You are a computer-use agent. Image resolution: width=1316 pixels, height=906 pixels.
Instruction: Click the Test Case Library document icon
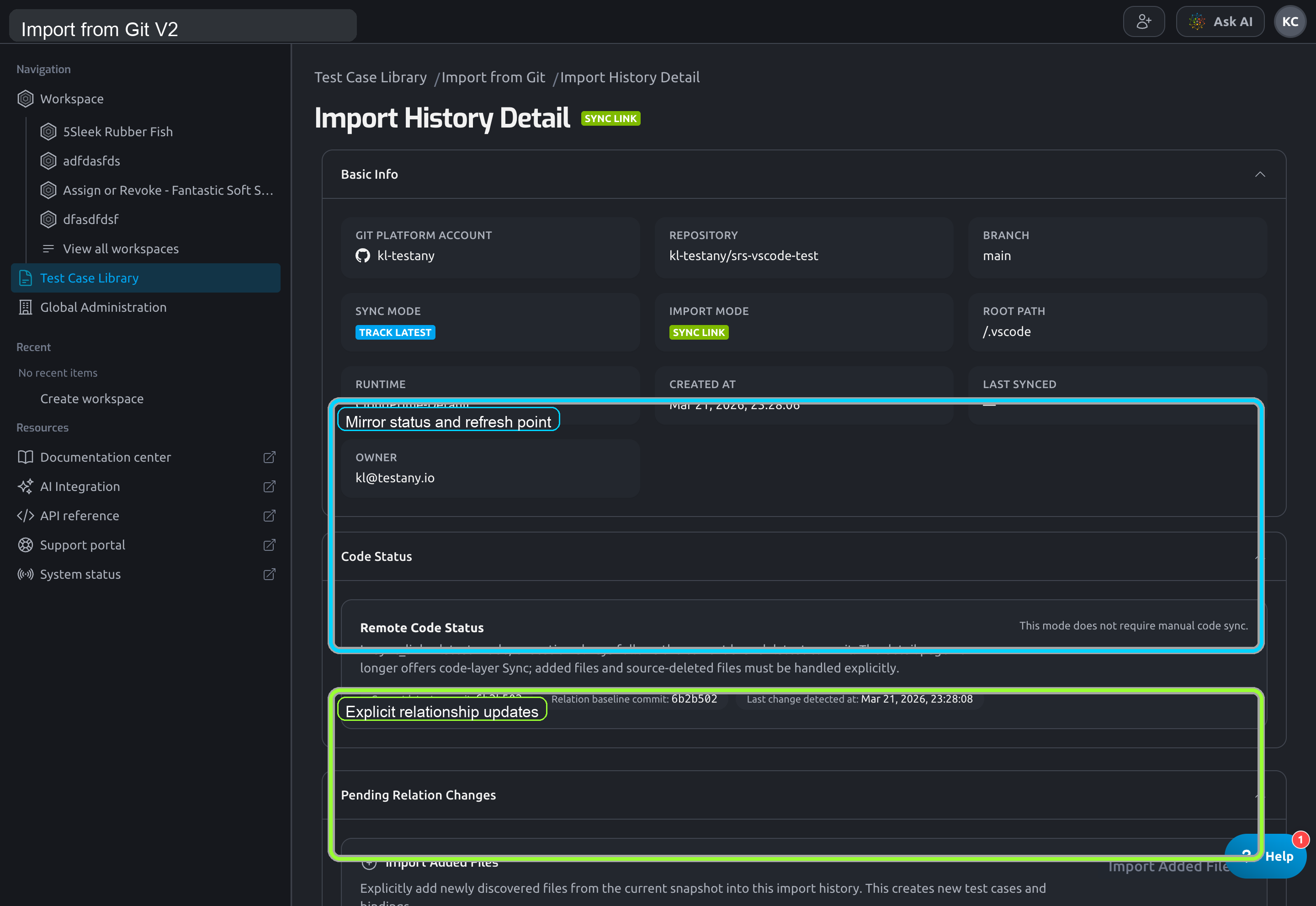tap(26, 278)
